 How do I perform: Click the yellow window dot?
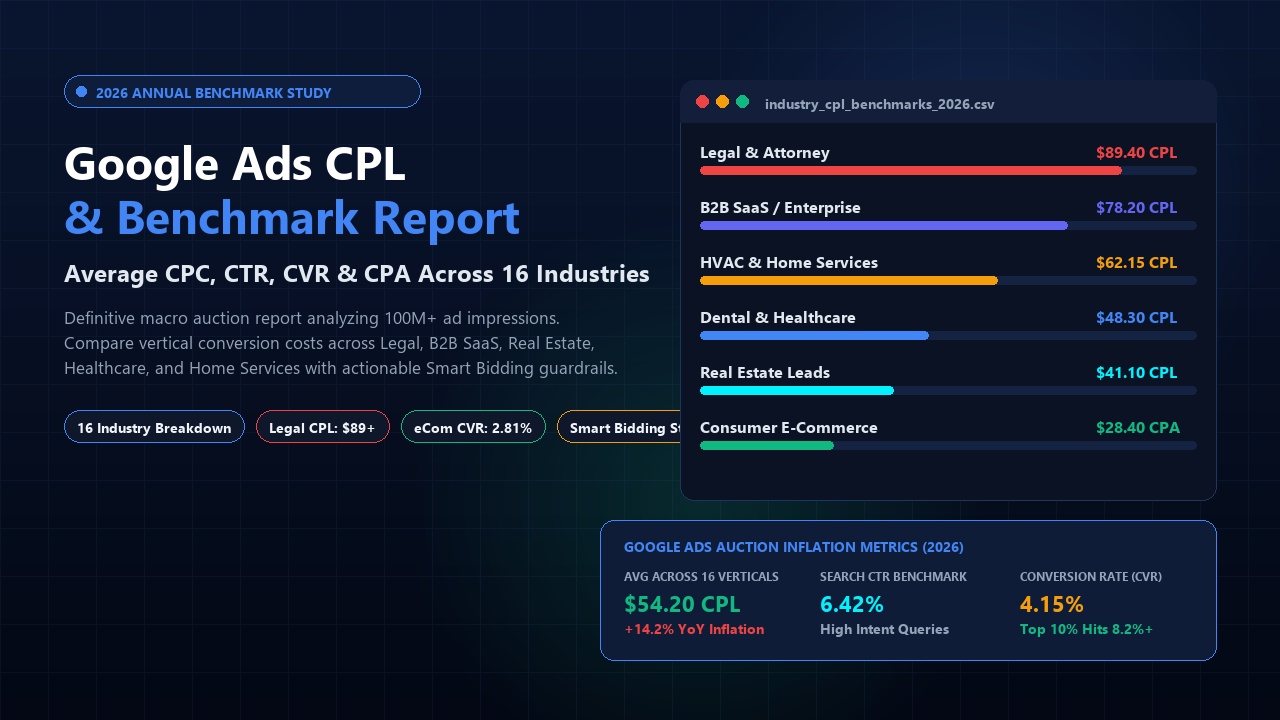tap(722, 102)
